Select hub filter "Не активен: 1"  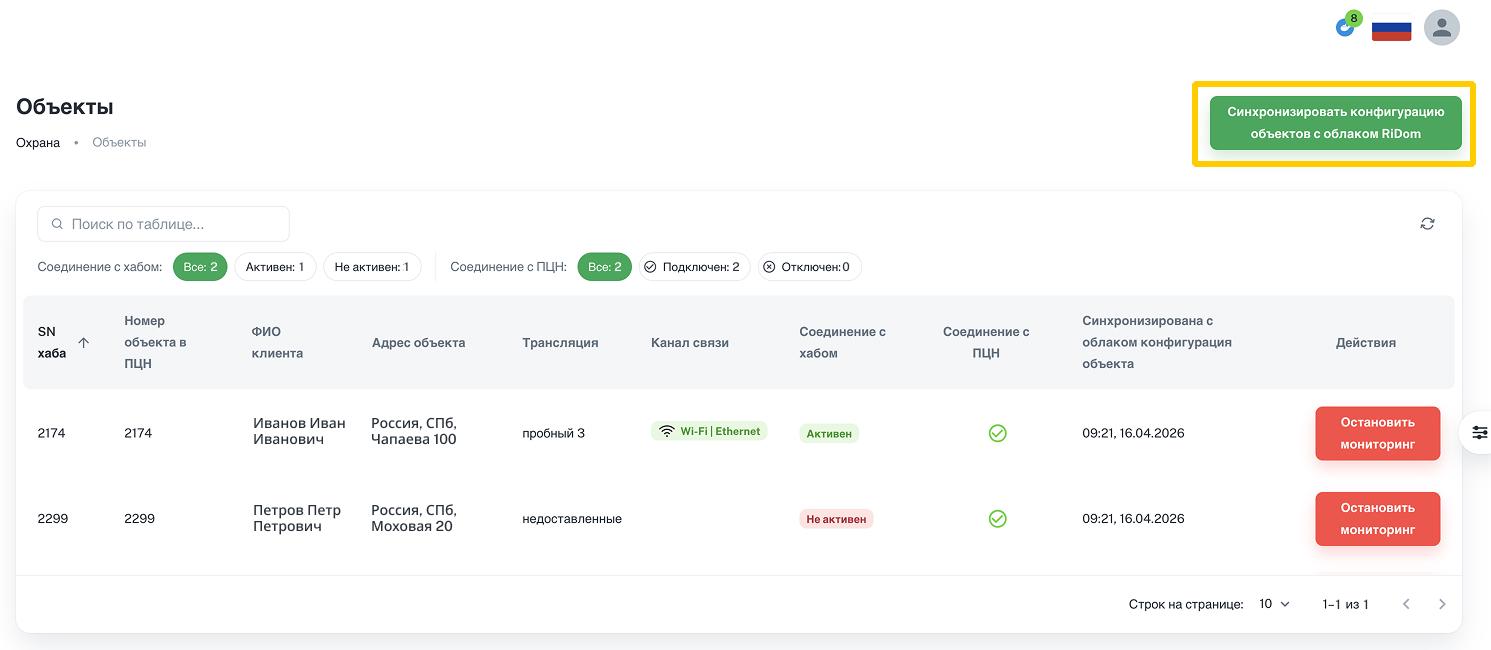(372, 267)
